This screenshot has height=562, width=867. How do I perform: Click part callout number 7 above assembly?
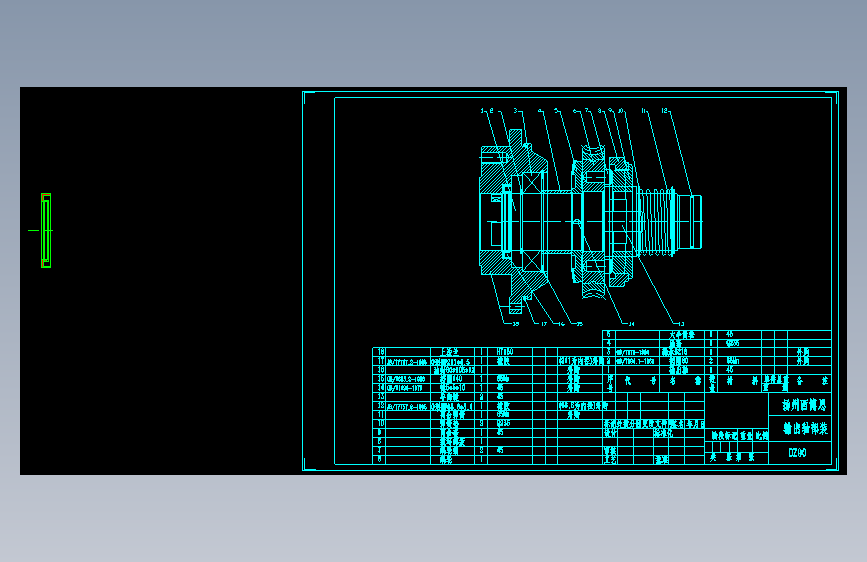coord(587,111)
